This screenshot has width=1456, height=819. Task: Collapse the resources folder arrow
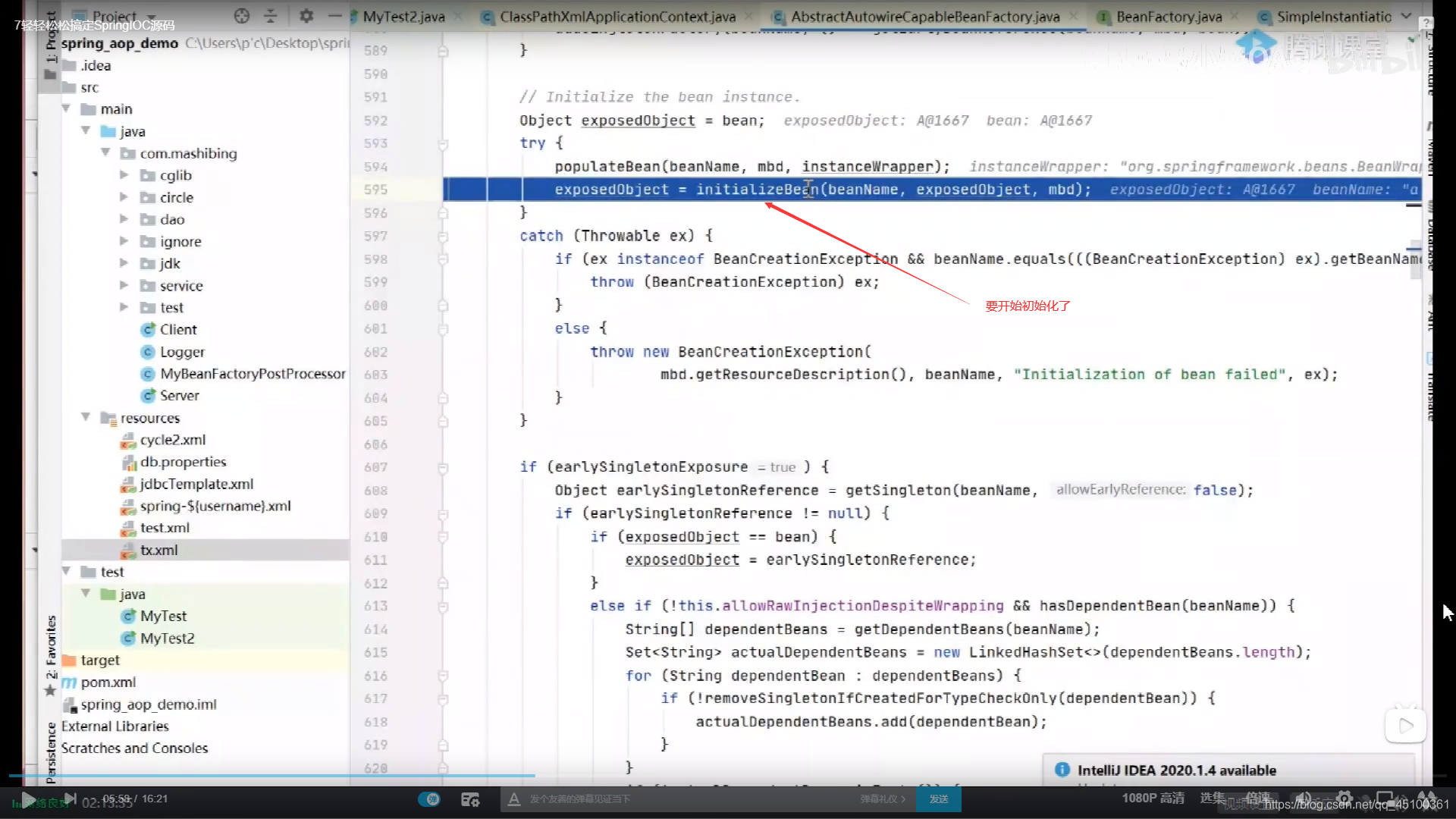pos(86,417)
